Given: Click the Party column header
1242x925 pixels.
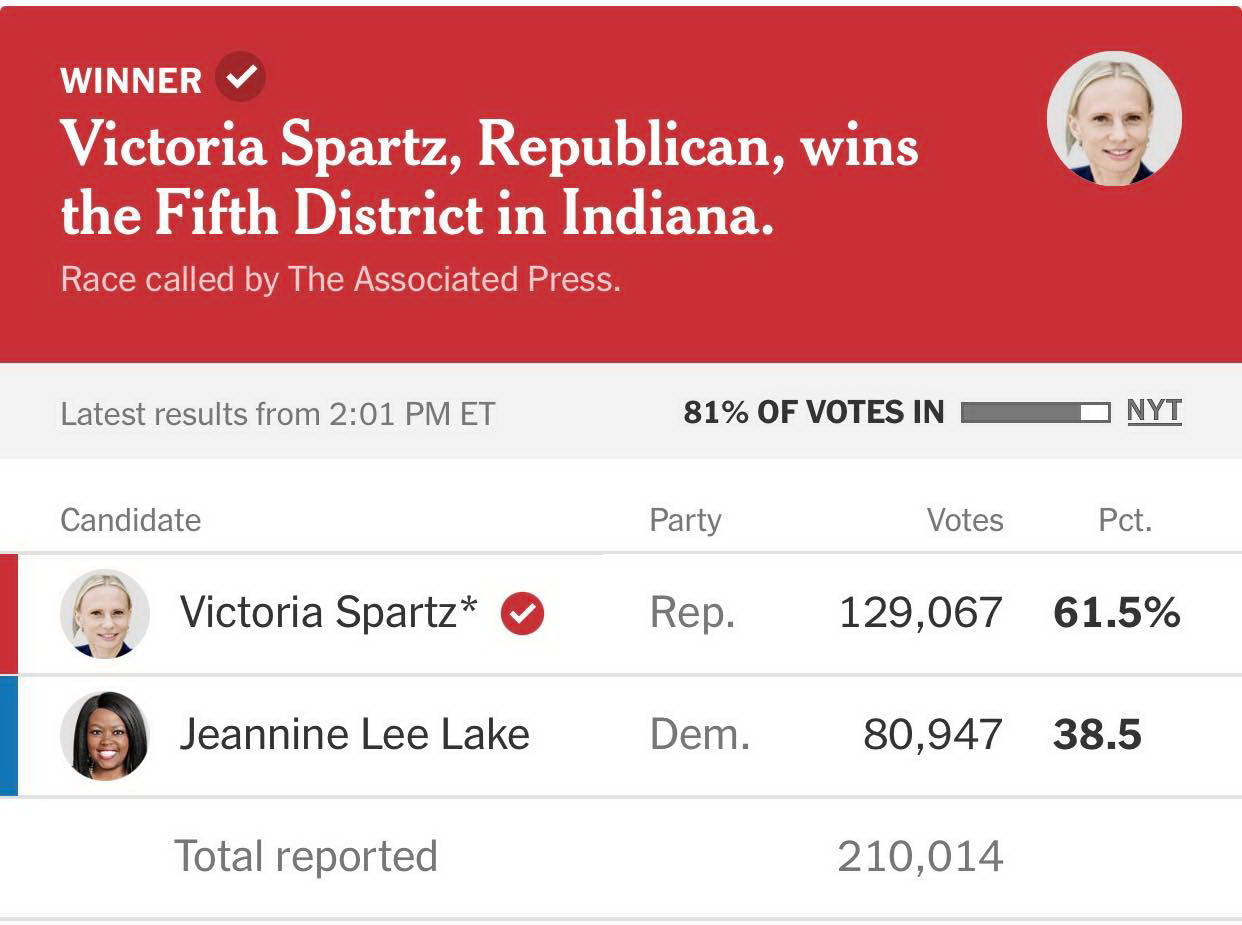Looking at the screenshot, I should (685, 520).
